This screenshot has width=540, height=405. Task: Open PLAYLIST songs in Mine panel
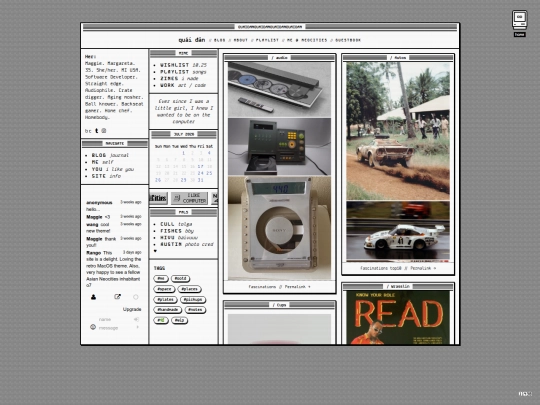(183, 72)
